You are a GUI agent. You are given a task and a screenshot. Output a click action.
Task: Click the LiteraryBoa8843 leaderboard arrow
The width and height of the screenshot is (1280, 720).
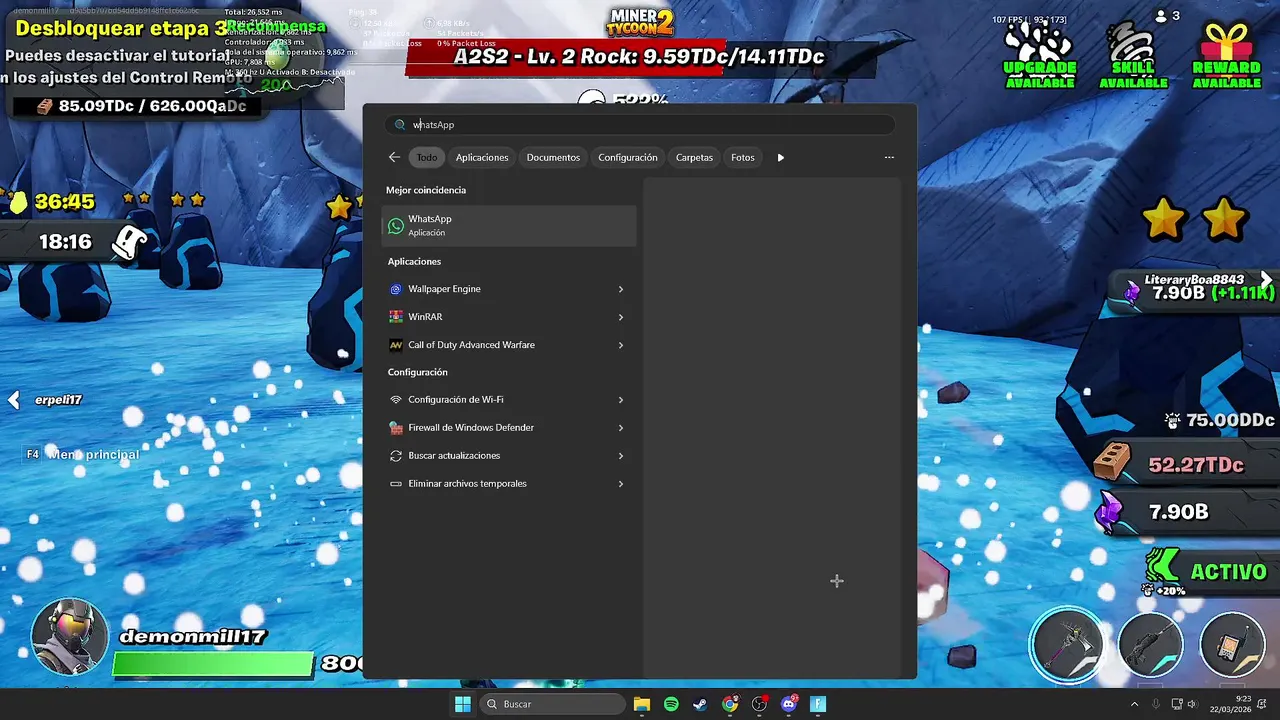[x=1266, y=280]
